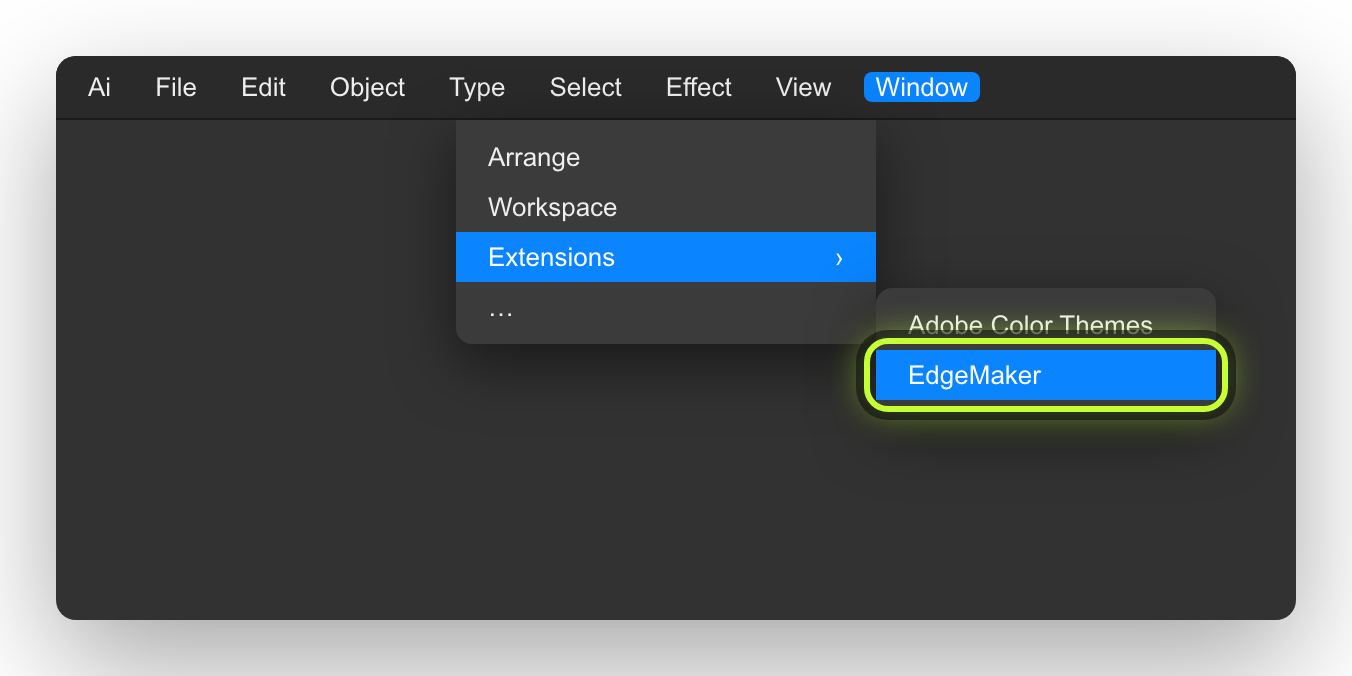The width and height of the screenshot is (1352, 676).
Task: Expand the Extensions submenu arrow
Action: pyautogui.click(x=839, y=258)
